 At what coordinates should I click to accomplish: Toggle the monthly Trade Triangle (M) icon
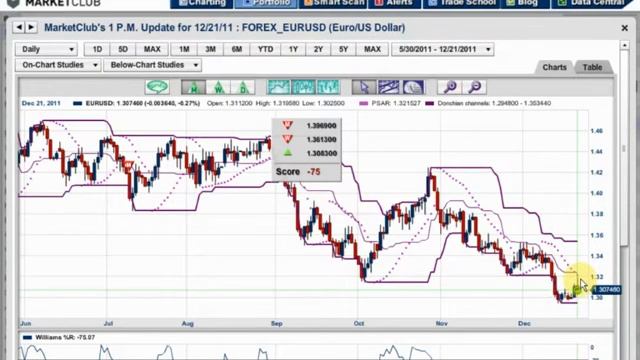pos(193,87)
